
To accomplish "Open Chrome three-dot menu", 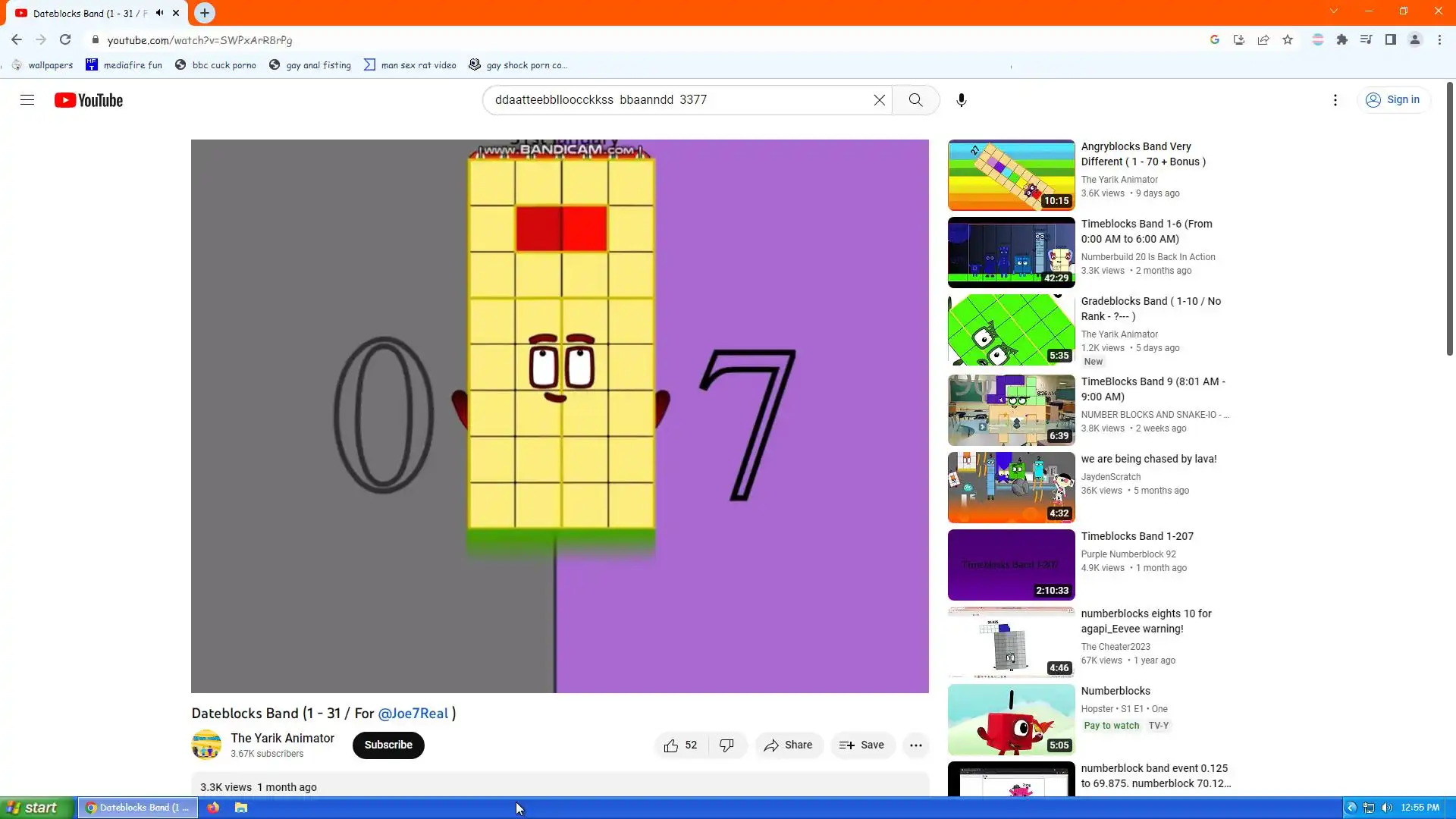I will coord(1439,40).
